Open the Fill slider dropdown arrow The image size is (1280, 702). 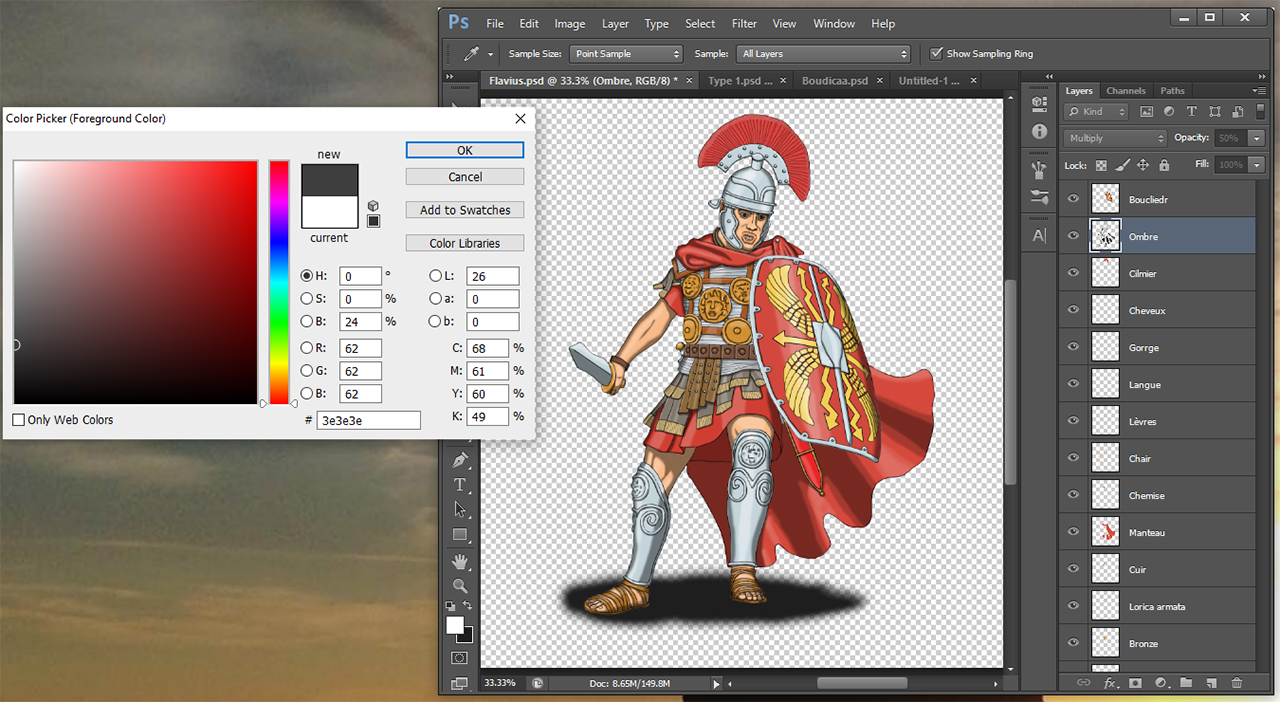click(x=1256, y=165)
